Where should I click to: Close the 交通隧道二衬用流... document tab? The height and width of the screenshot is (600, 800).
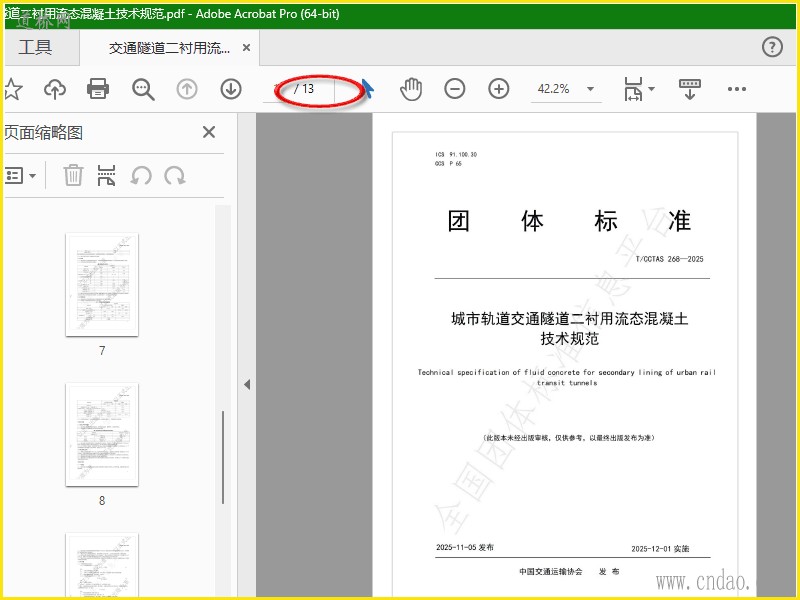[246, 47]
